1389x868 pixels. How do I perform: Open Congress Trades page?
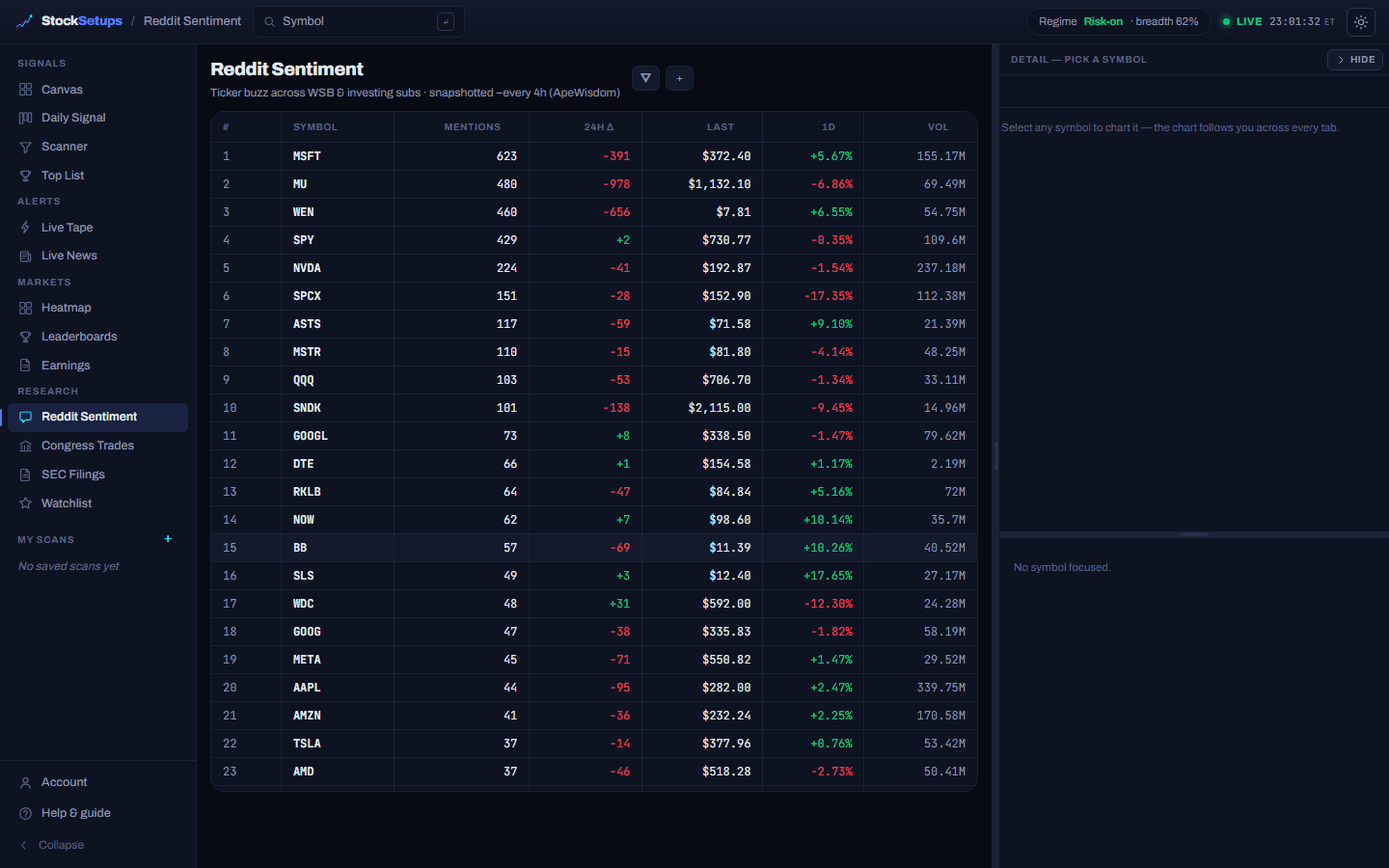coord(97,446)
